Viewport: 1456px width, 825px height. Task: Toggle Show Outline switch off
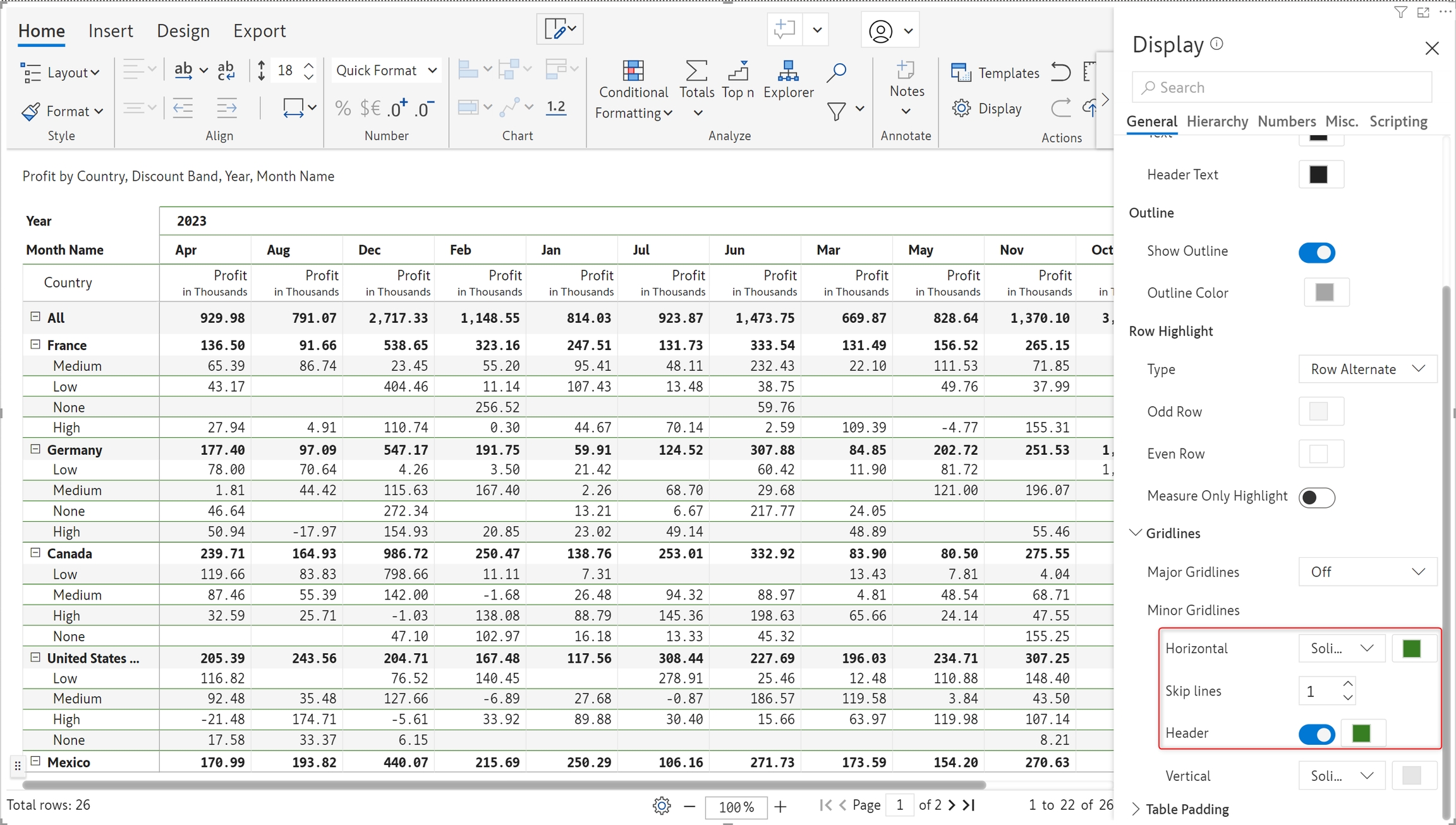click(x=1317, y=252)
